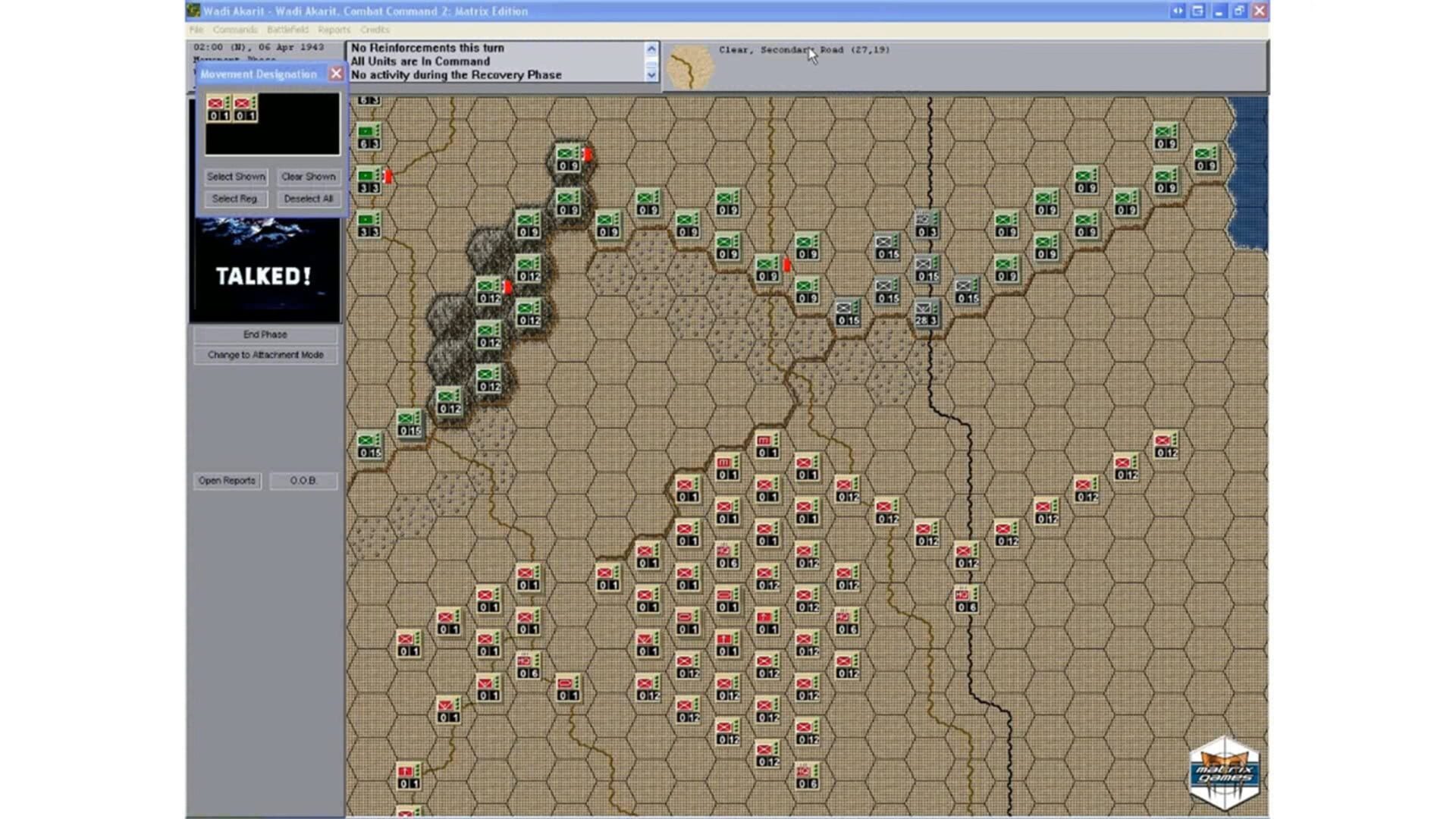
Task: Close the Movement Designation panel
Action: (336, 74)
